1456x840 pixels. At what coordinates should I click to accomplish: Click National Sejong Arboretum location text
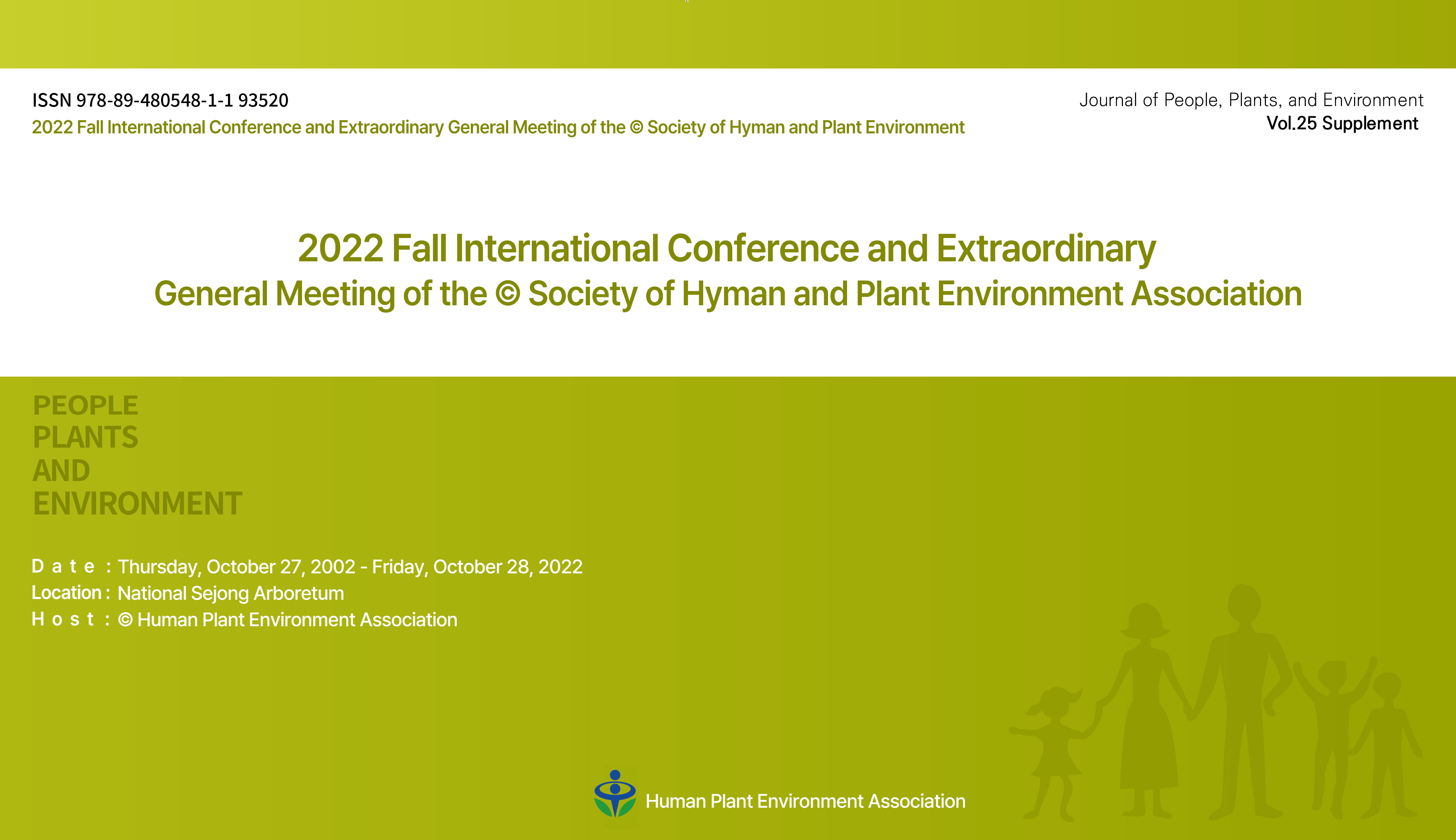[x=230, y=594]
